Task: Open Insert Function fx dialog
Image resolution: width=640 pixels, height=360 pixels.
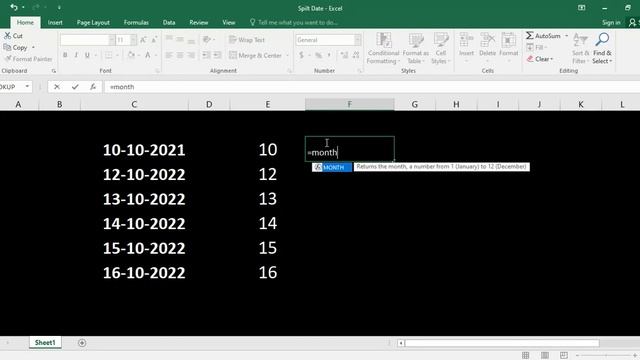Action: pos(93,87)
